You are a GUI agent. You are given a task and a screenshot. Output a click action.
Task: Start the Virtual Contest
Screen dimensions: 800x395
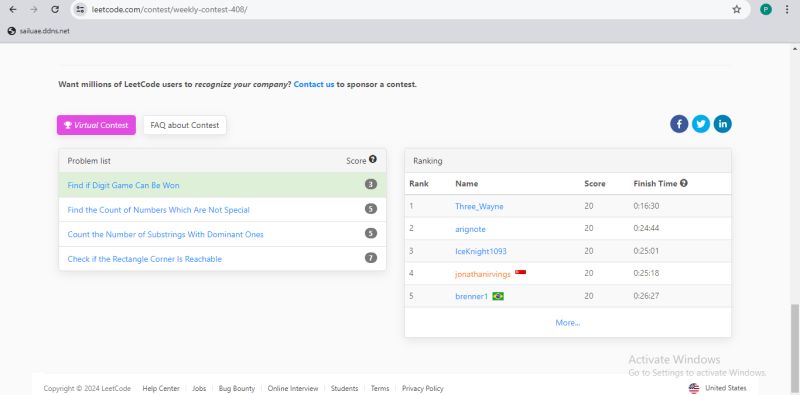point(96,125)
